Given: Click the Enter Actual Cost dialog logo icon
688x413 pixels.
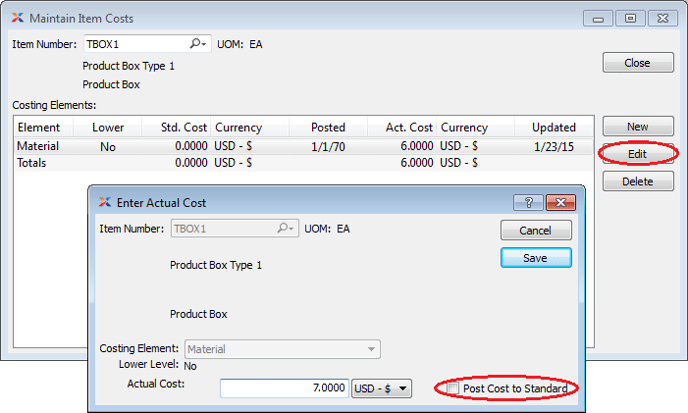Looking at the screenshot, I should coord(103,202).
